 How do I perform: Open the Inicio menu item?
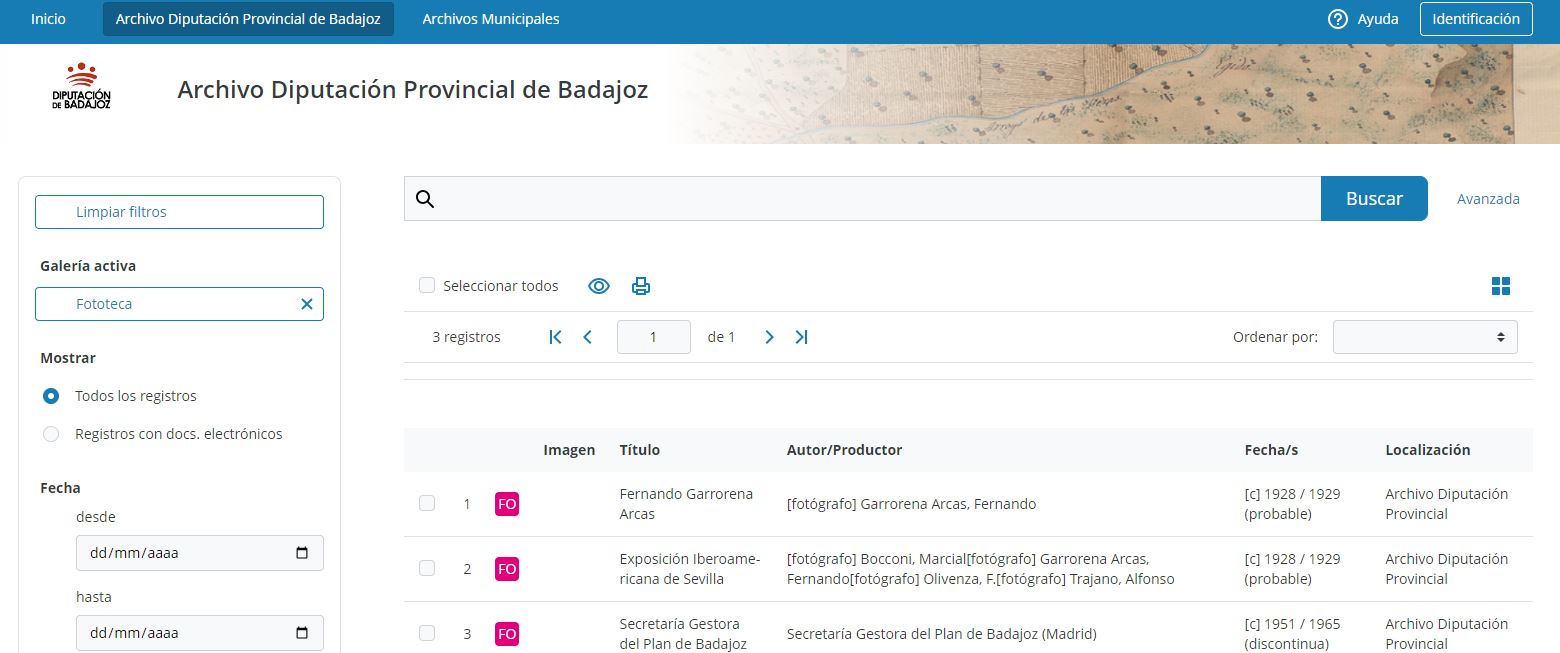tap(48, 19)
